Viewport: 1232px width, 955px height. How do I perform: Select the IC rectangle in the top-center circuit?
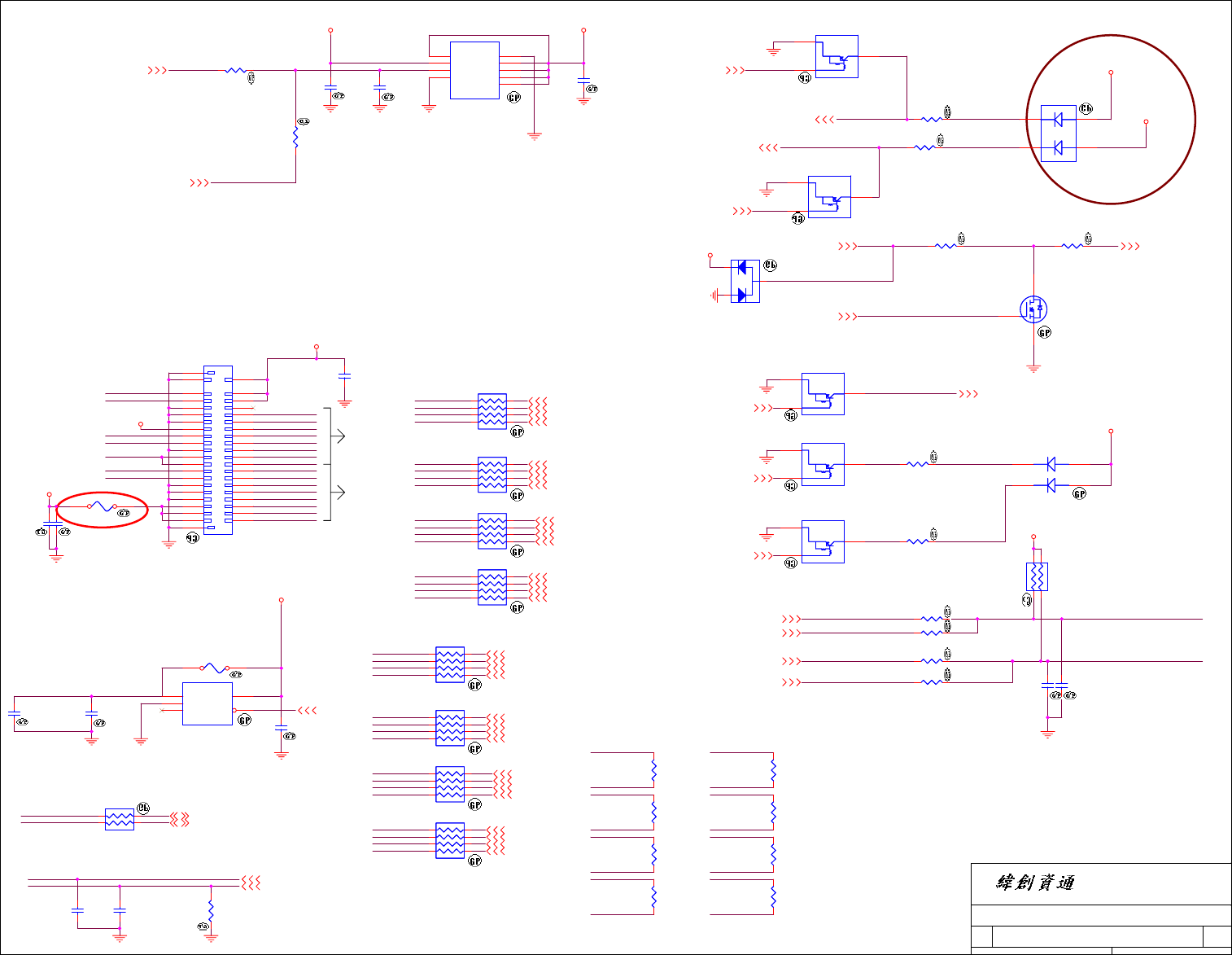474,70
